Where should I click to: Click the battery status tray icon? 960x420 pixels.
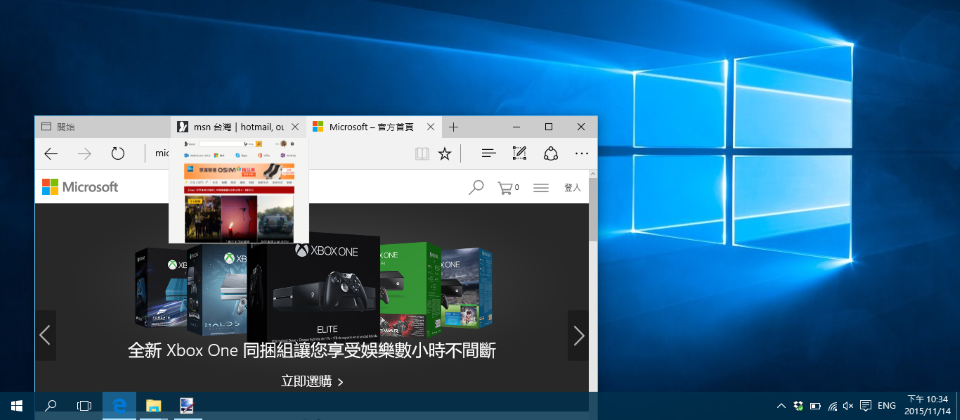[816, 406]
